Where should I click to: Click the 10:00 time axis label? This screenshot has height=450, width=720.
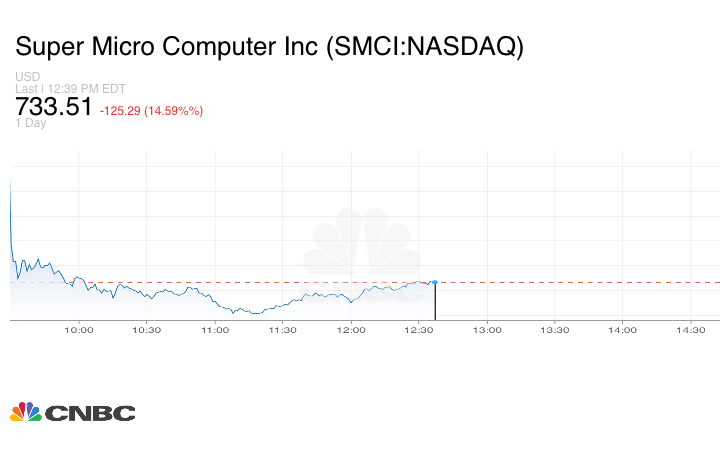79,330
